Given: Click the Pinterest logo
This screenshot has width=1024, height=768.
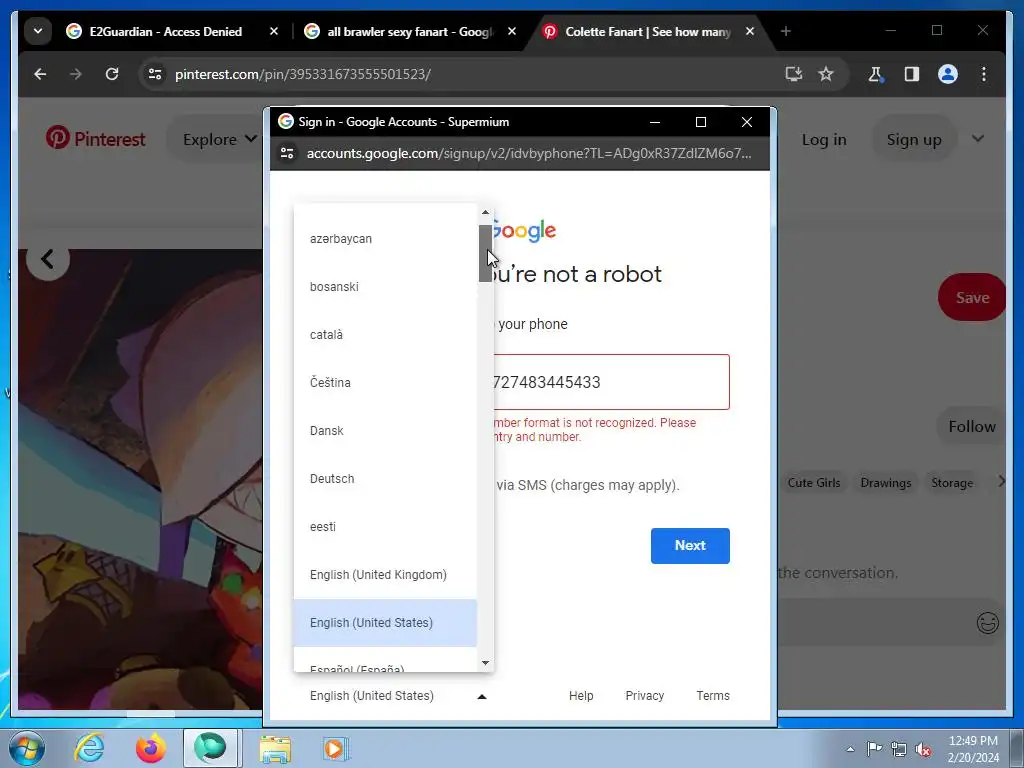Looking at the screenshot, I should coord(95,138).
